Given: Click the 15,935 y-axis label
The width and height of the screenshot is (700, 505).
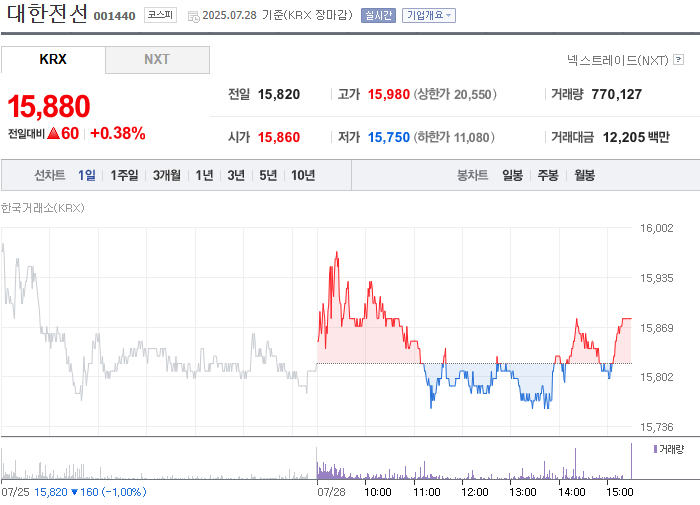Looking at the screenshot, I should [656, 278].
